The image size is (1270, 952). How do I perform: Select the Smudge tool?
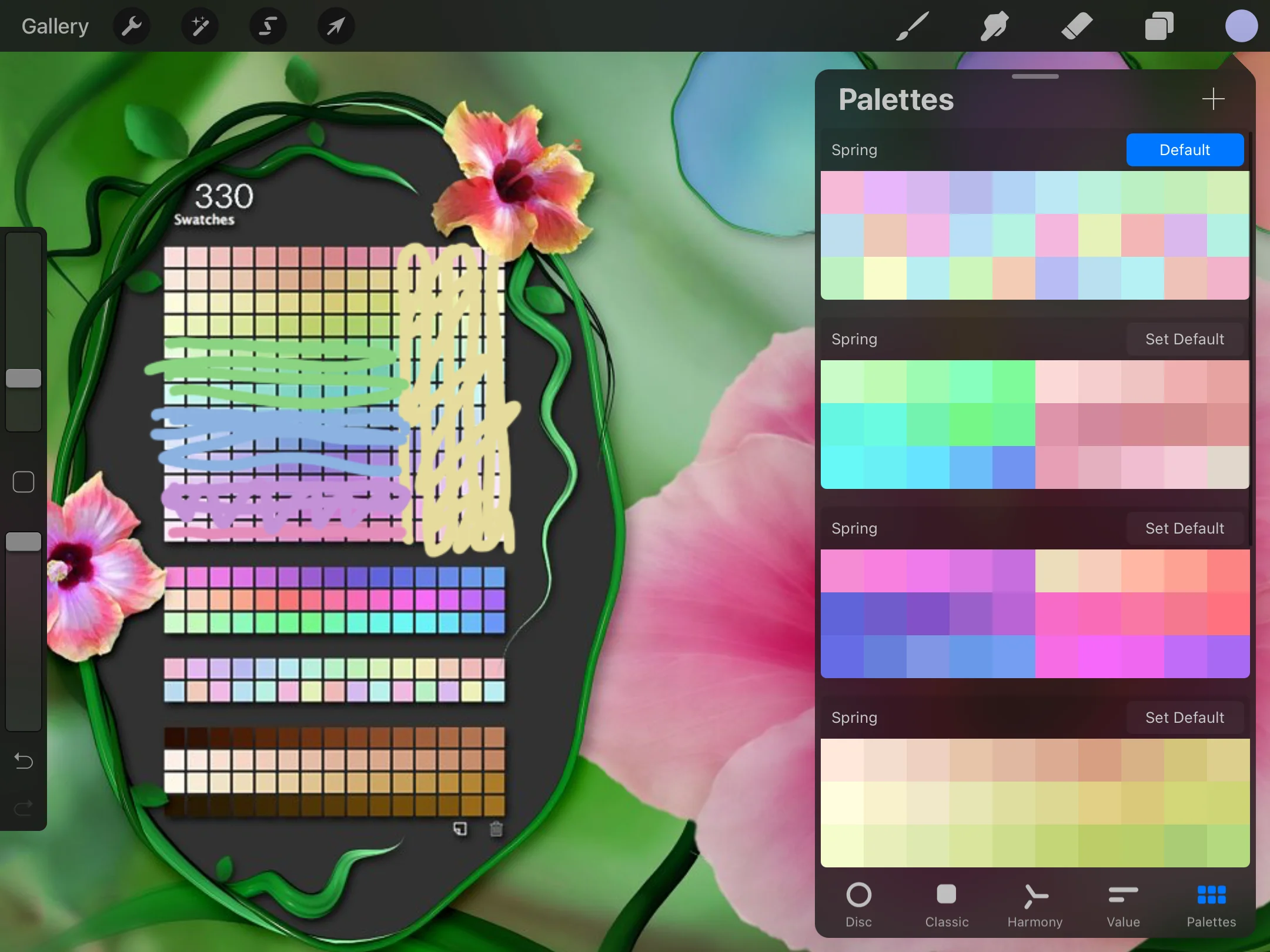994,26
